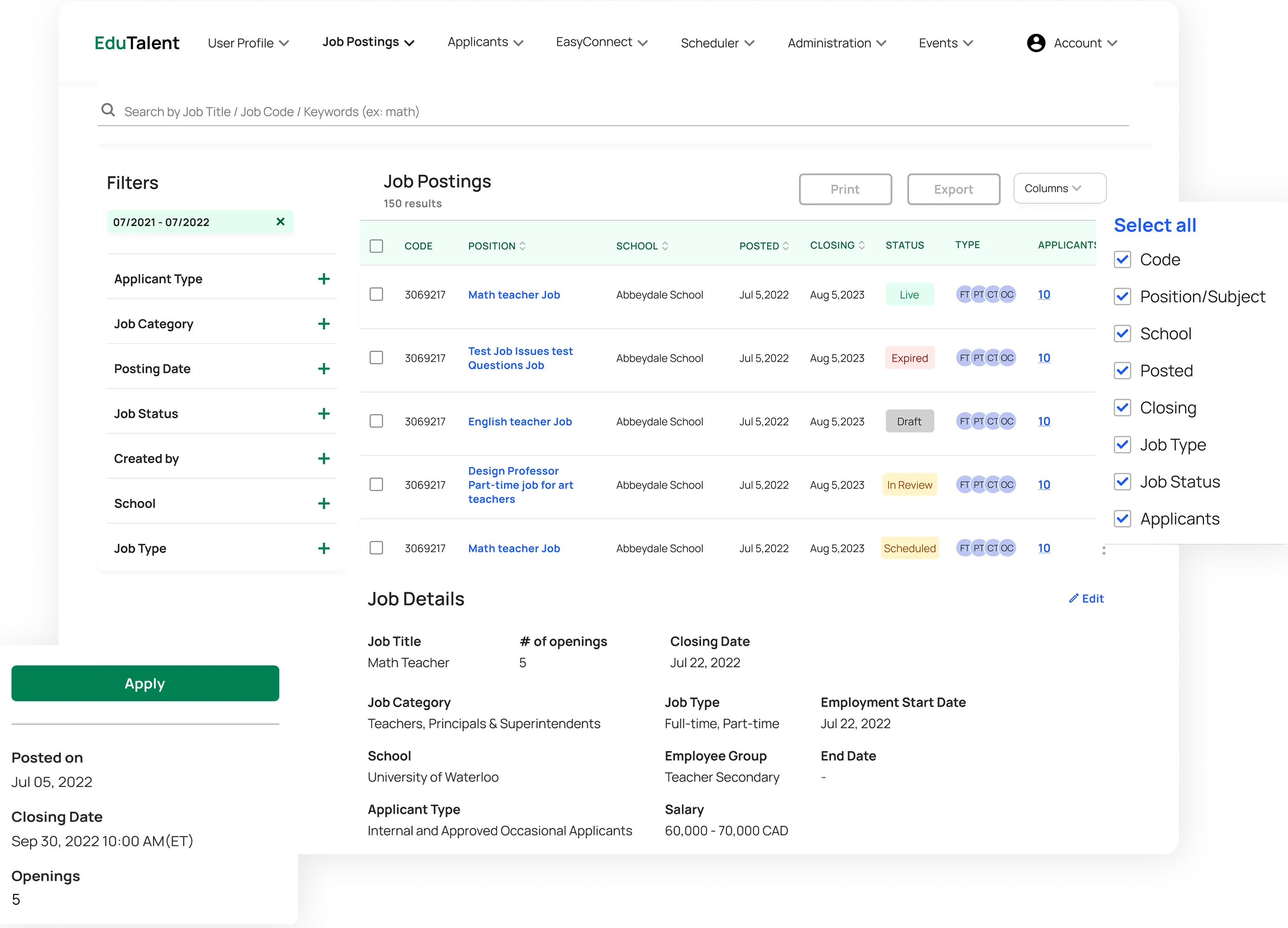Uncheck the Applicants column option
Image resolution: width=1288 pixels, height=928 pixels.
tap(1122, 518)
